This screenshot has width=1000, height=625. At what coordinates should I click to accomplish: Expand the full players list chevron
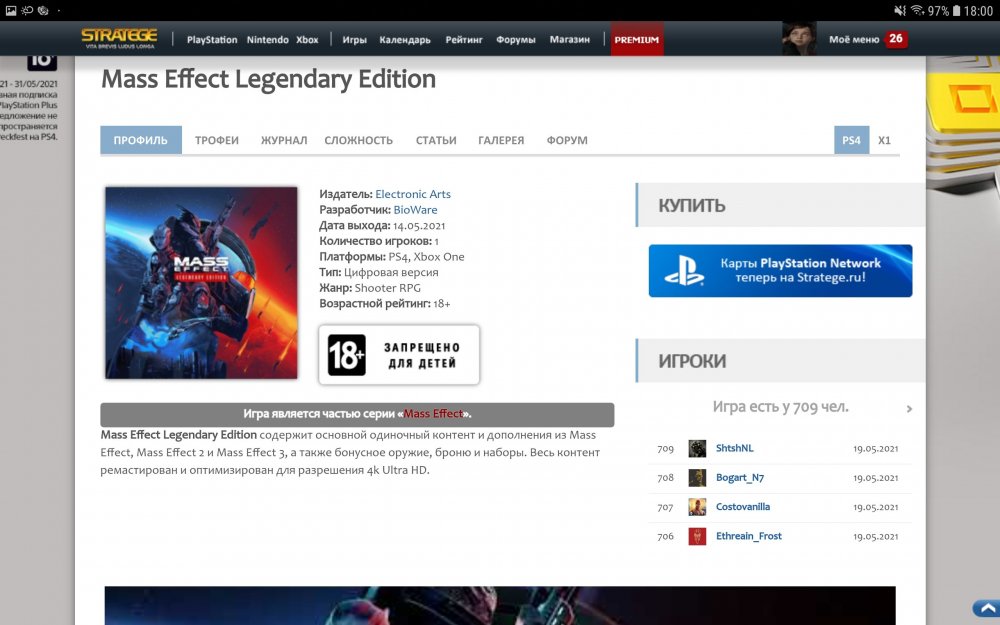tap(909, 408)
